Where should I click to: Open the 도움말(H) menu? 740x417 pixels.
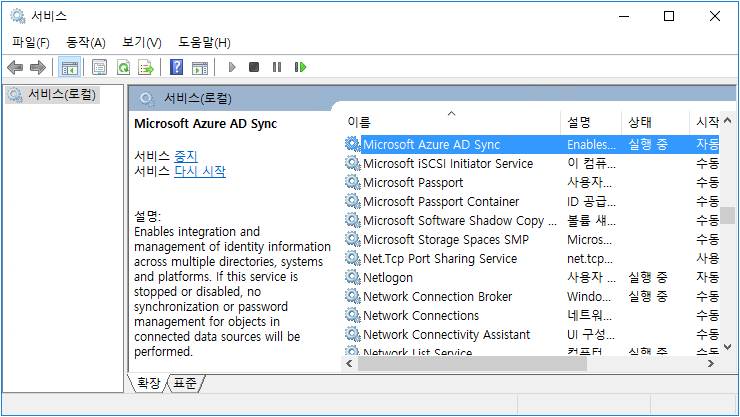coord(204,42)
